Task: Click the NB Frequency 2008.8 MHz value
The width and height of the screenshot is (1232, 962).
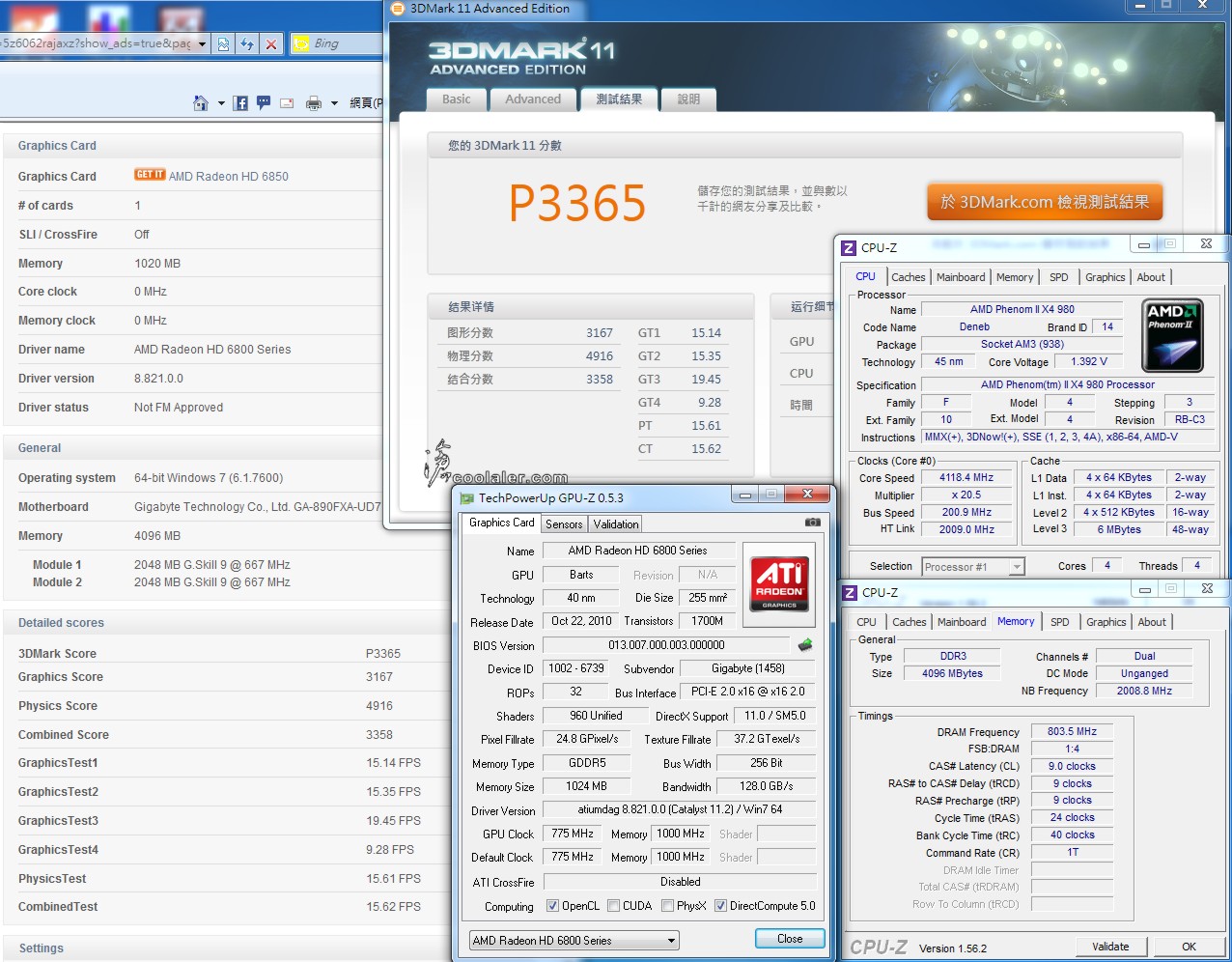Action: pyautogui.click(x=1144, y=692)
